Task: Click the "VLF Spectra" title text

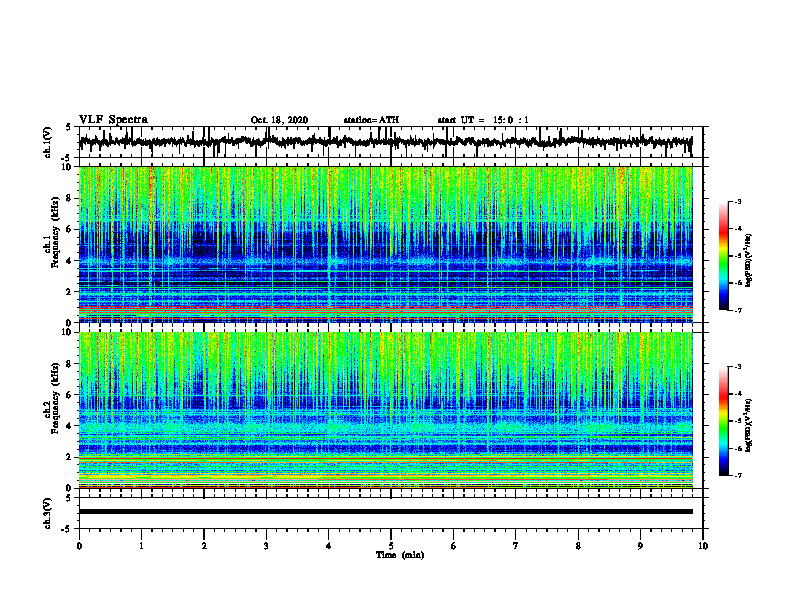Action: [113, 120]
